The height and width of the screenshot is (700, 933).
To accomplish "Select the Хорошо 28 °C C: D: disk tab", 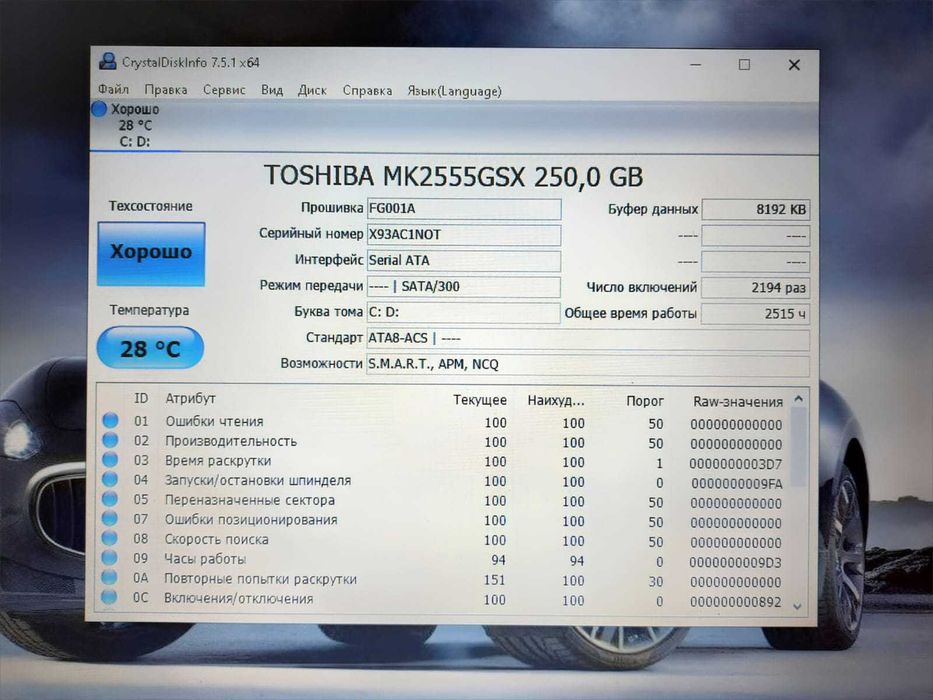I will tap(136, 125).
